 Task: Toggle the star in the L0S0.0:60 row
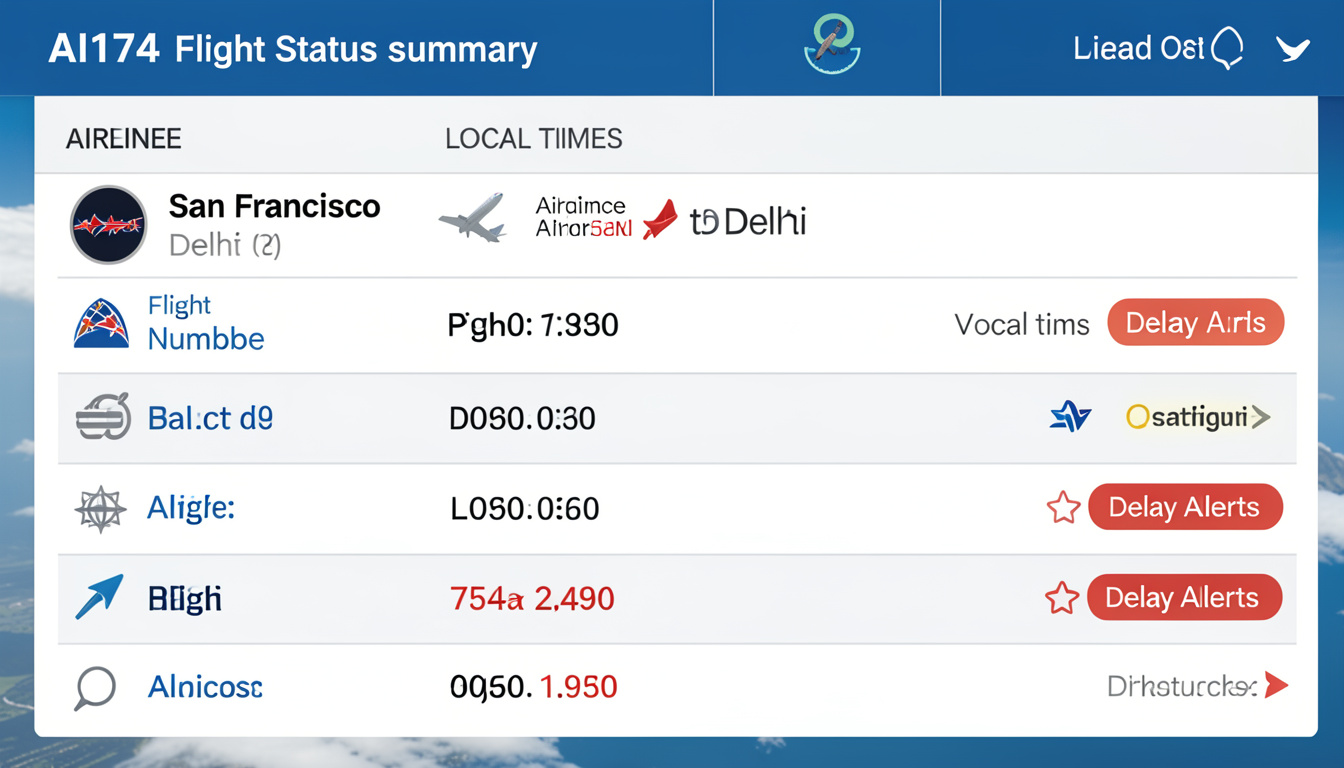[x=1063, y=508]
